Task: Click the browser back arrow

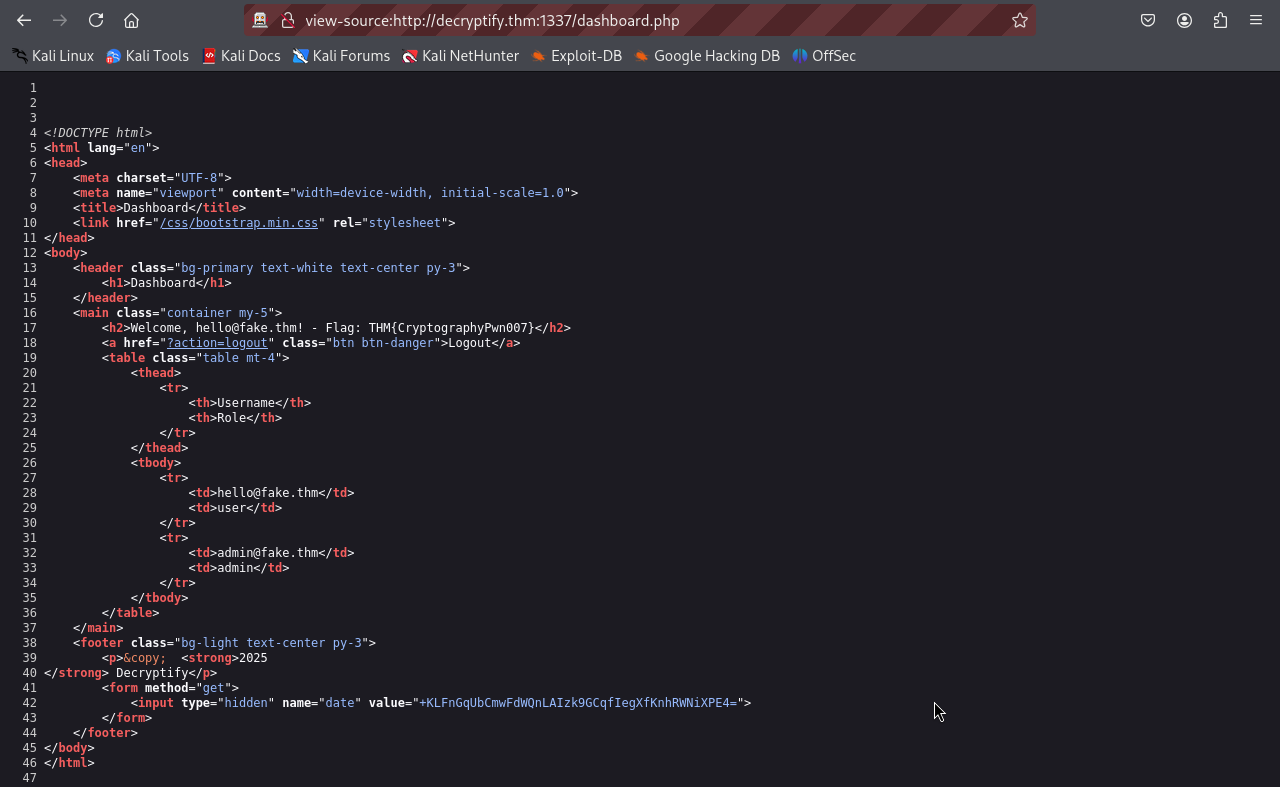Action: click(24, 20)
